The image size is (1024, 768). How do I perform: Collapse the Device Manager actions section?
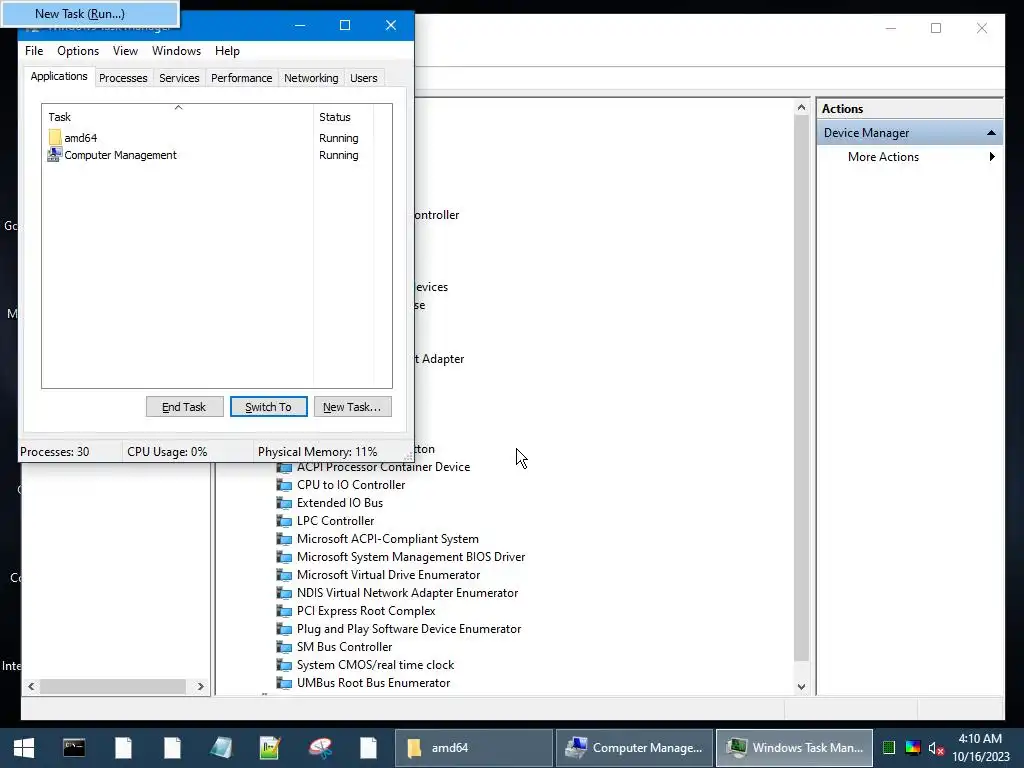991,133
